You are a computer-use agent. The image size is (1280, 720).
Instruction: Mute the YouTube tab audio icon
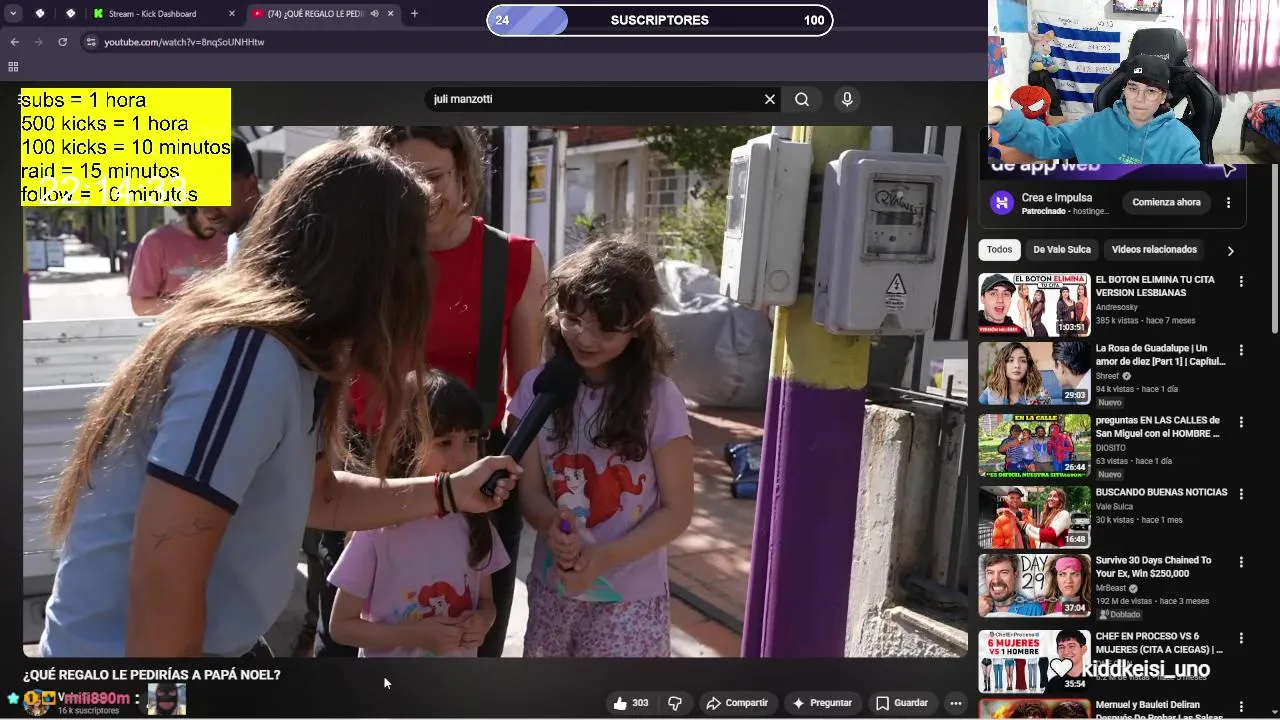click(374, 14)
